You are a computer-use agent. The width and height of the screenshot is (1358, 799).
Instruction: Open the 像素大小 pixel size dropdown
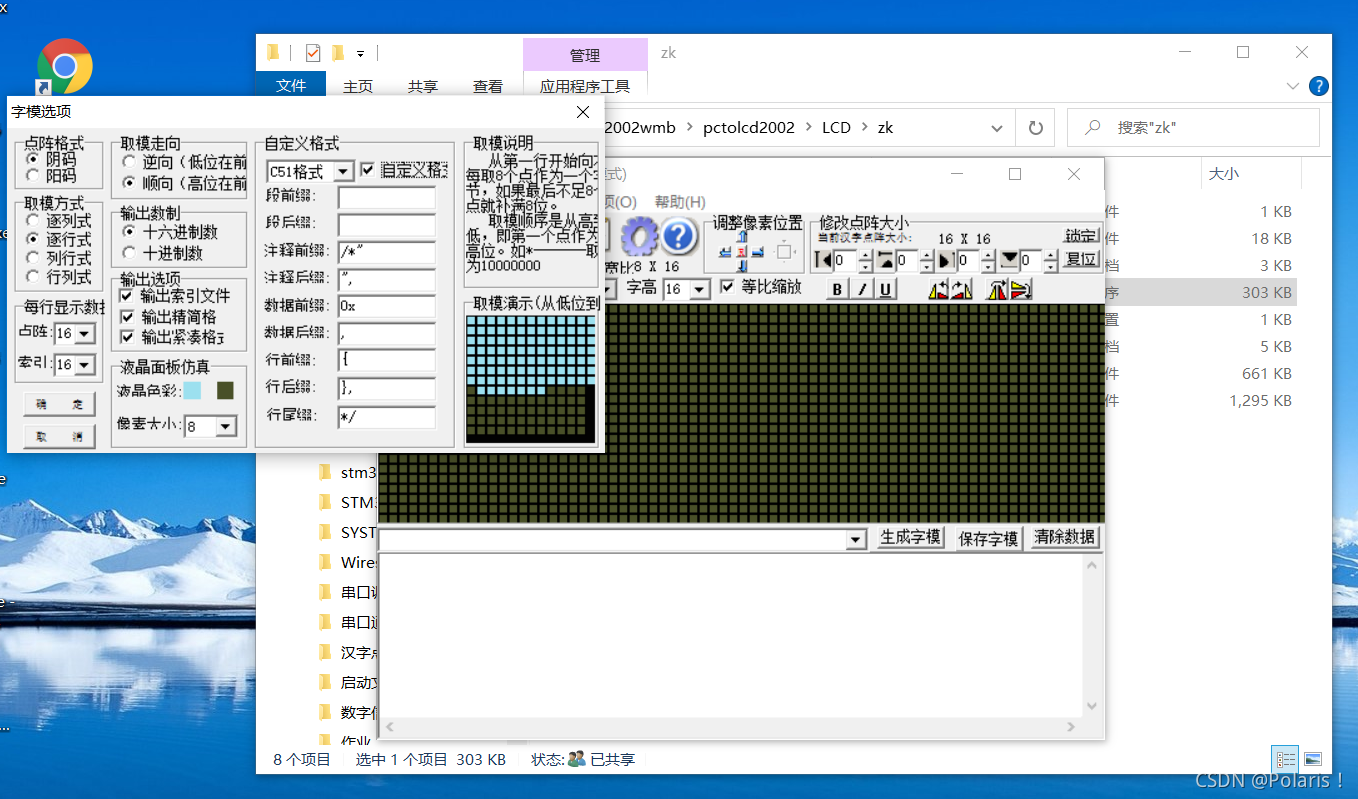tap(222, 425)
